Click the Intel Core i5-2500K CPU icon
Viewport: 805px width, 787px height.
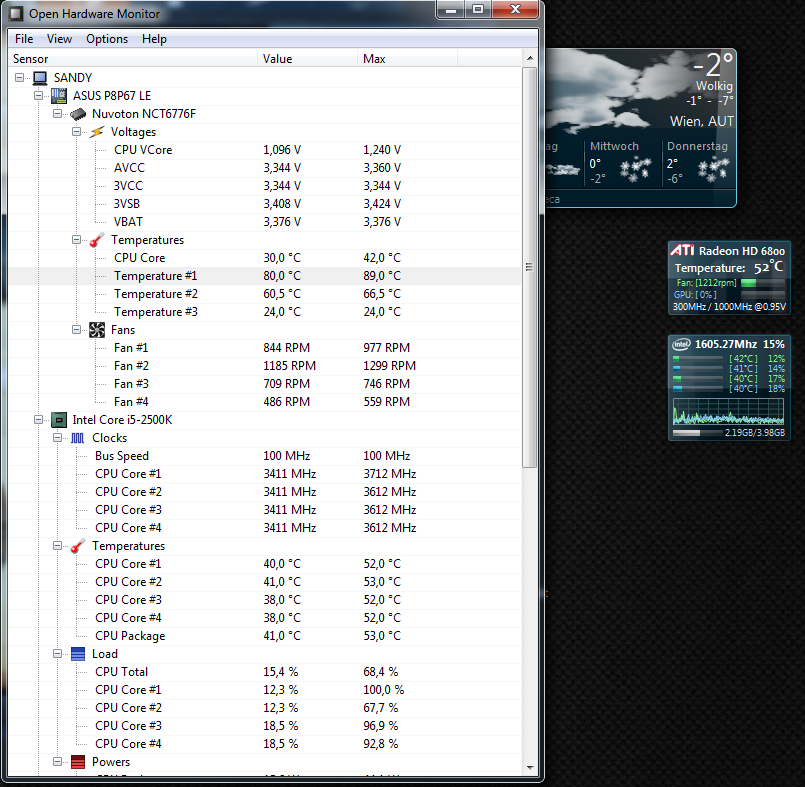[59, 420]
